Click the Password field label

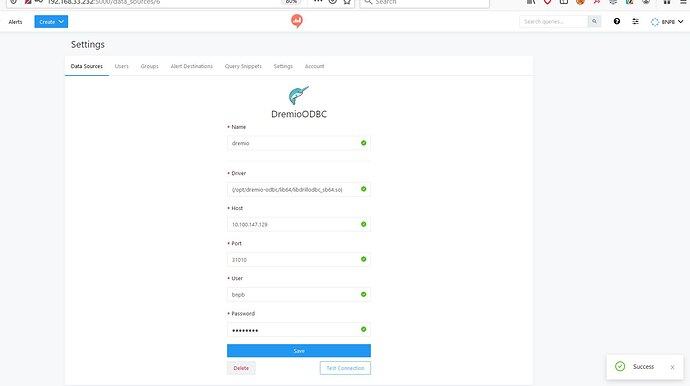pos(243,313)
